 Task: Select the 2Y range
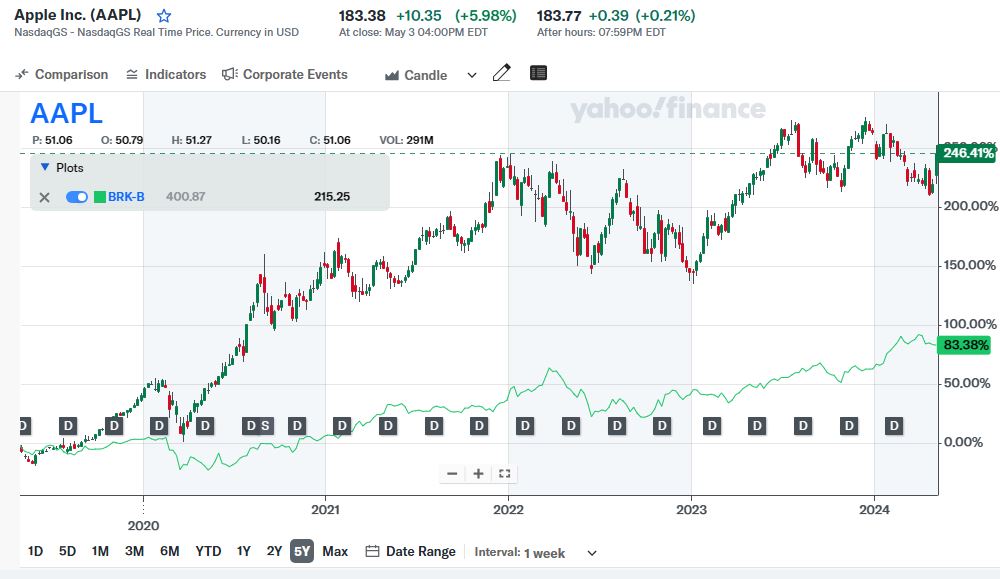pos(274,552)
